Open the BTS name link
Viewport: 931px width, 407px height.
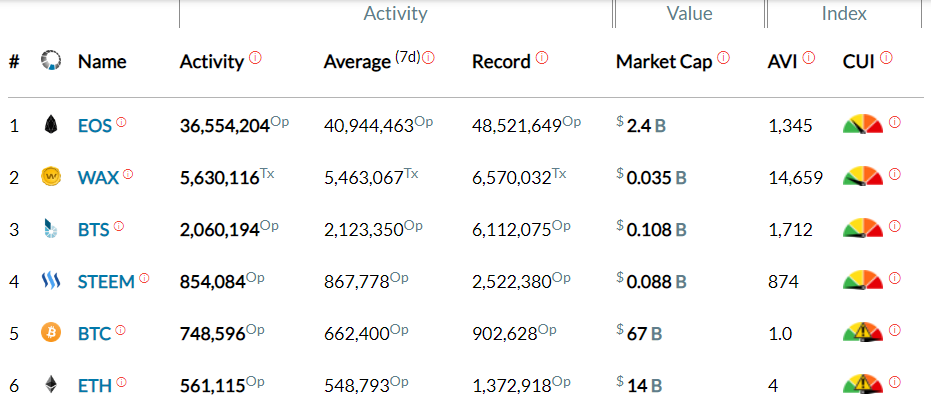(x=94, y=230)
